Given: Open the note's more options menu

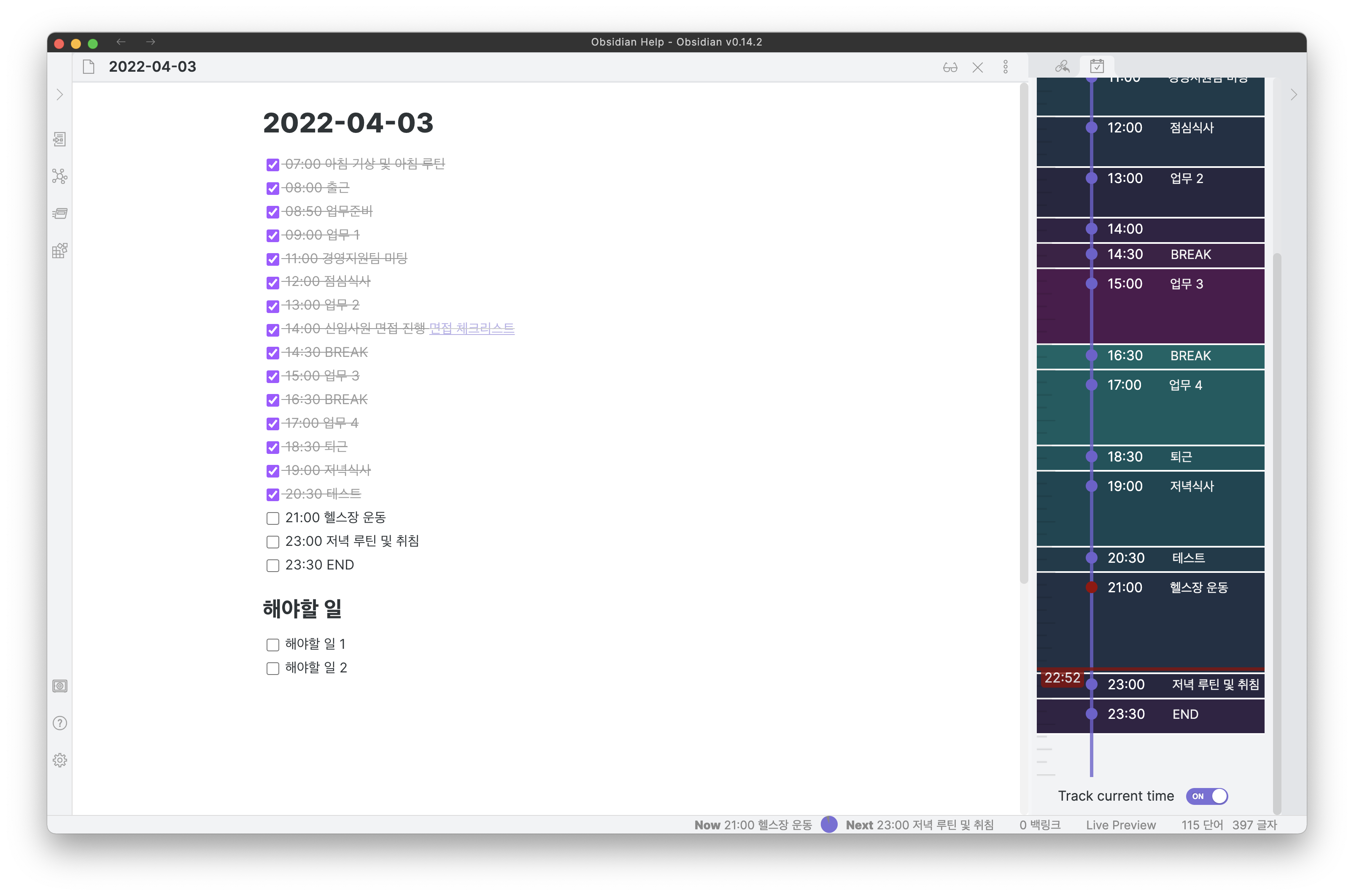Looking at the screenshot, I should coord(1006,67).
